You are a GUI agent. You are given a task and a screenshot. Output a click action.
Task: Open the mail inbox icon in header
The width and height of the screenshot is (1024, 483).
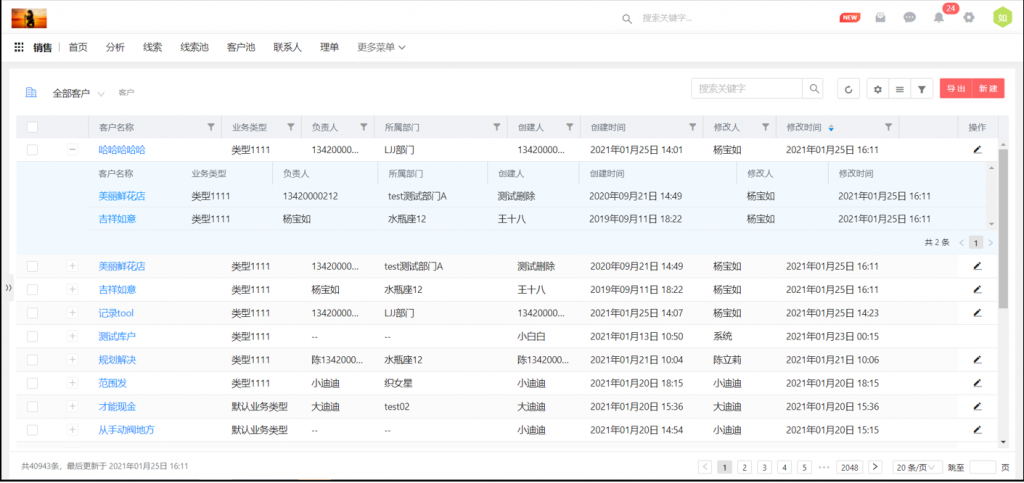(x=880, y=17)
